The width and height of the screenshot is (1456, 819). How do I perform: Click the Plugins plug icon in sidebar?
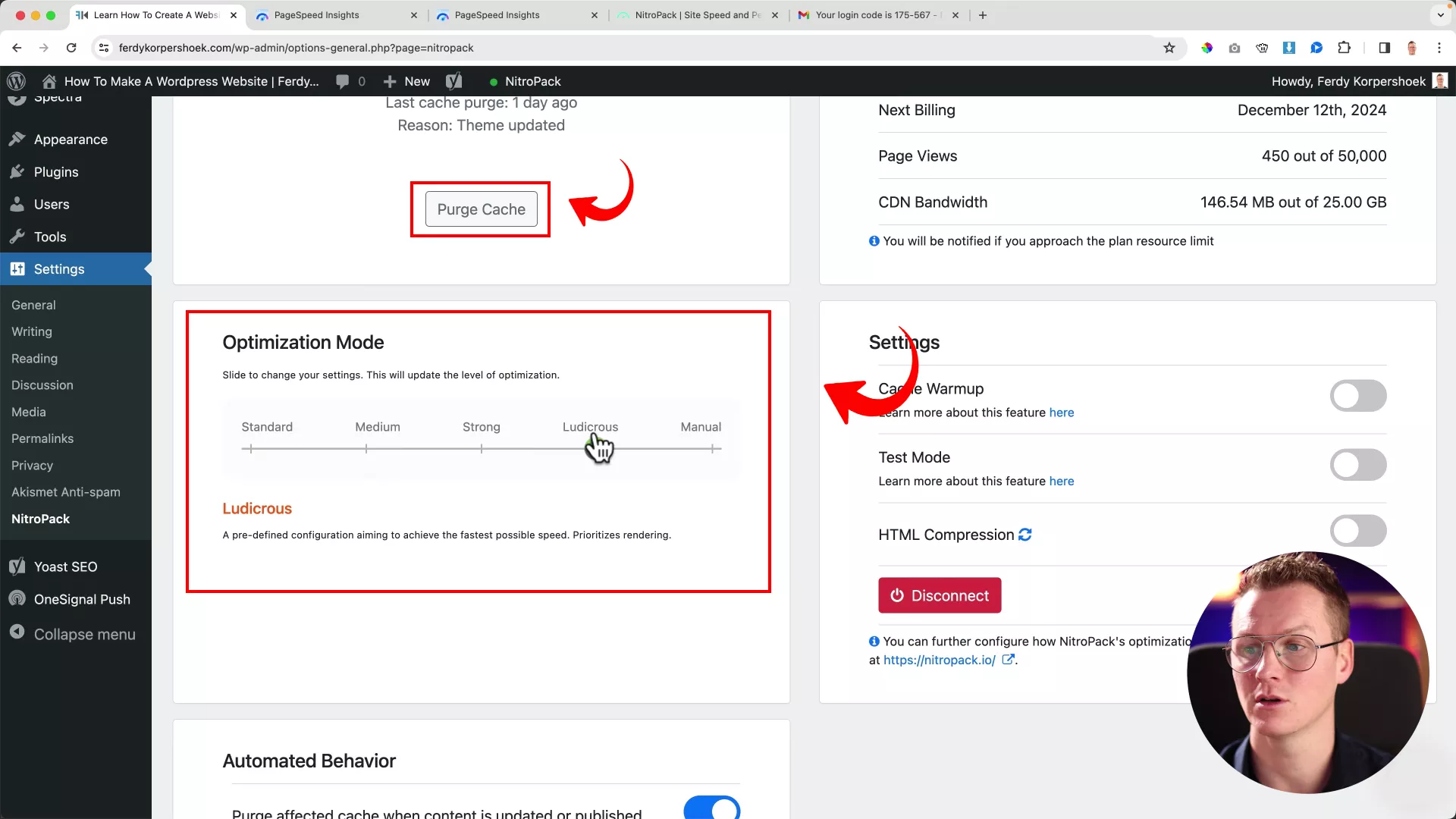tap(17, 171)
